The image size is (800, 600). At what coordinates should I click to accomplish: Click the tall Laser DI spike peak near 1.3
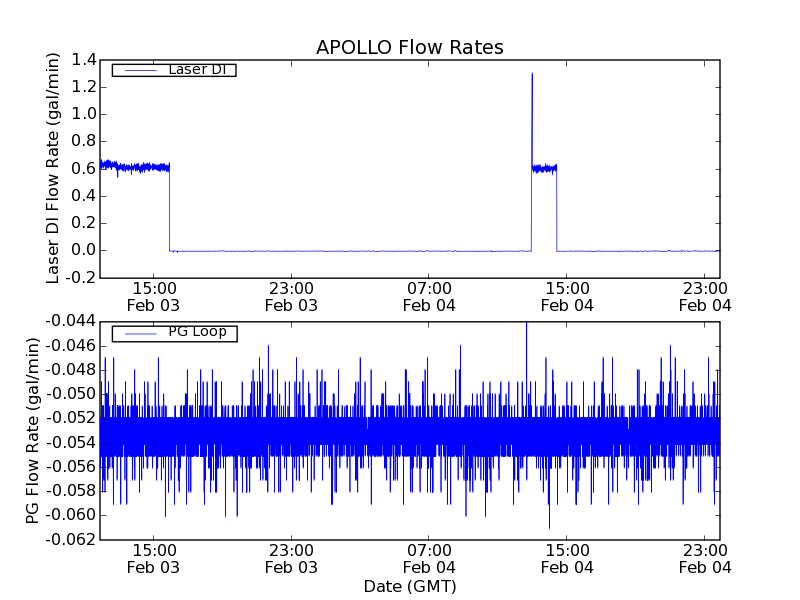pyautogui.click(x=532, y=74)
